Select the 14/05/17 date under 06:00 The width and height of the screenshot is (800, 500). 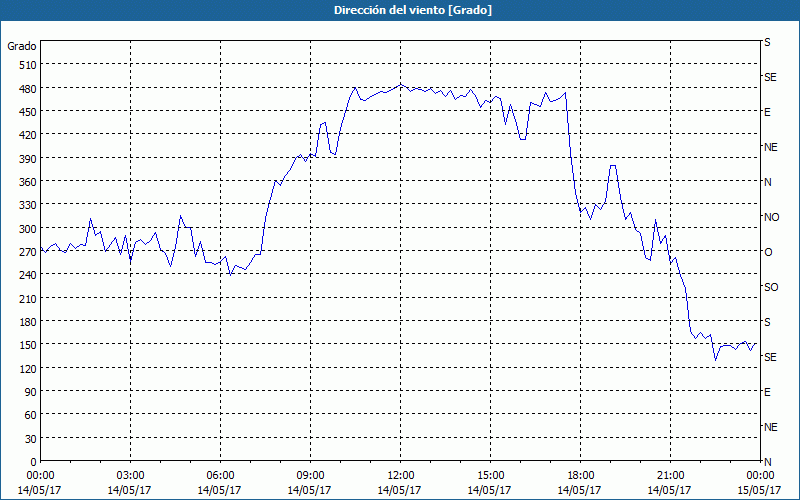pos(219,490)
